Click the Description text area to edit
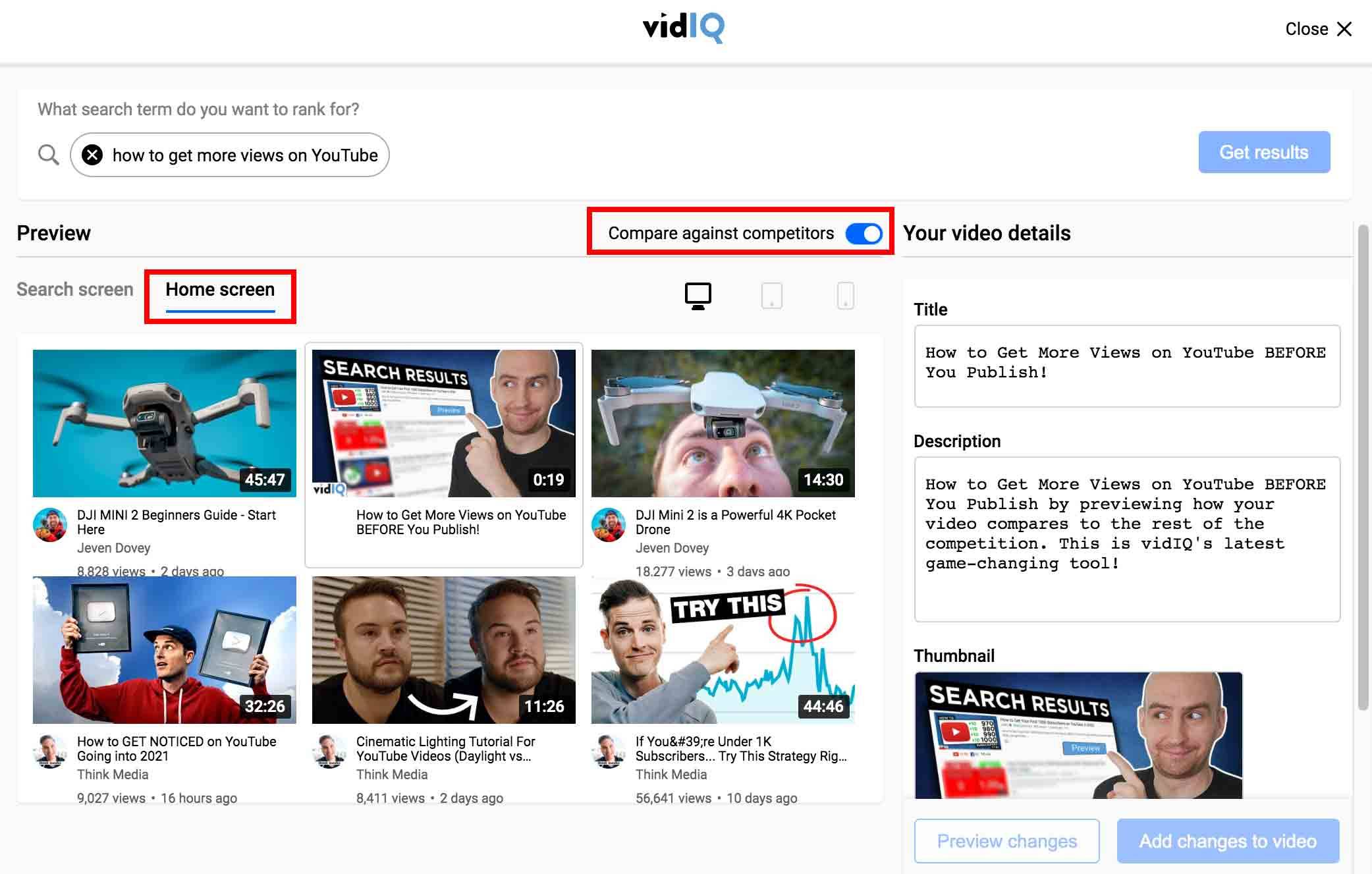The width and height of the screenshot is (1372, 874). 1127,540
